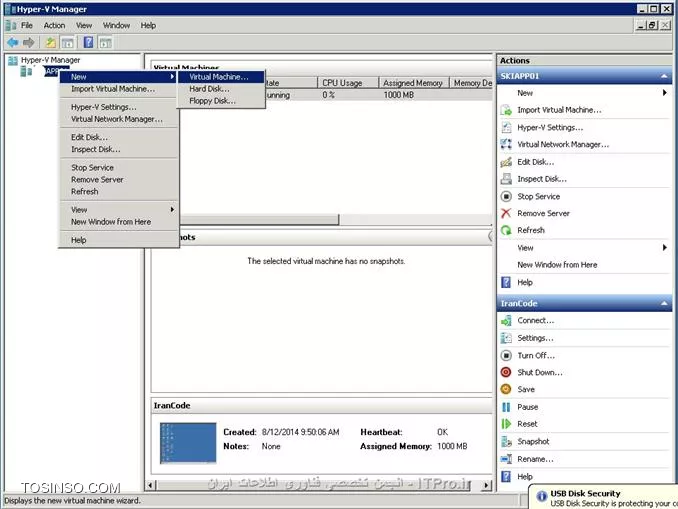The width and height of the screenshot is (678, 509).
Task: Click the green Refresh icon in Actions
Action: tap(506, 230)
